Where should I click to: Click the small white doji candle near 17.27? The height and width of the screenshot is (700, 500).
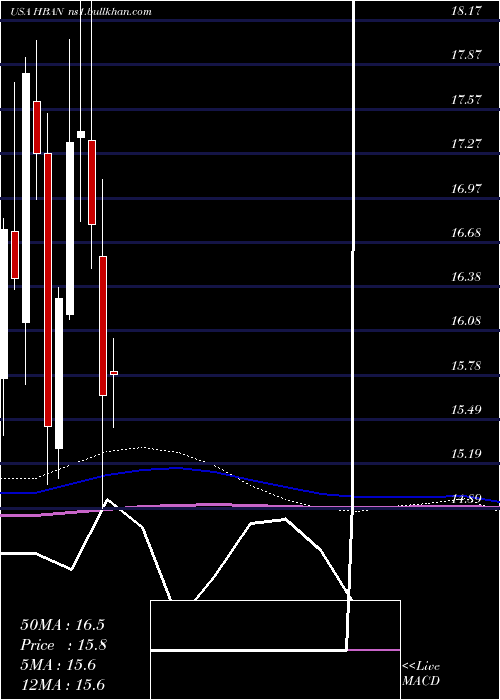click(x=81, y=134)
